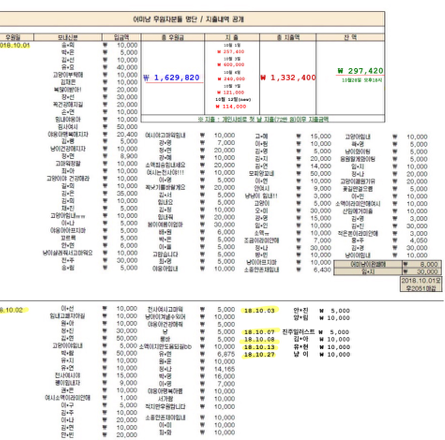
Task: Select the green footnote text under summary box
Action: [263, 119]
